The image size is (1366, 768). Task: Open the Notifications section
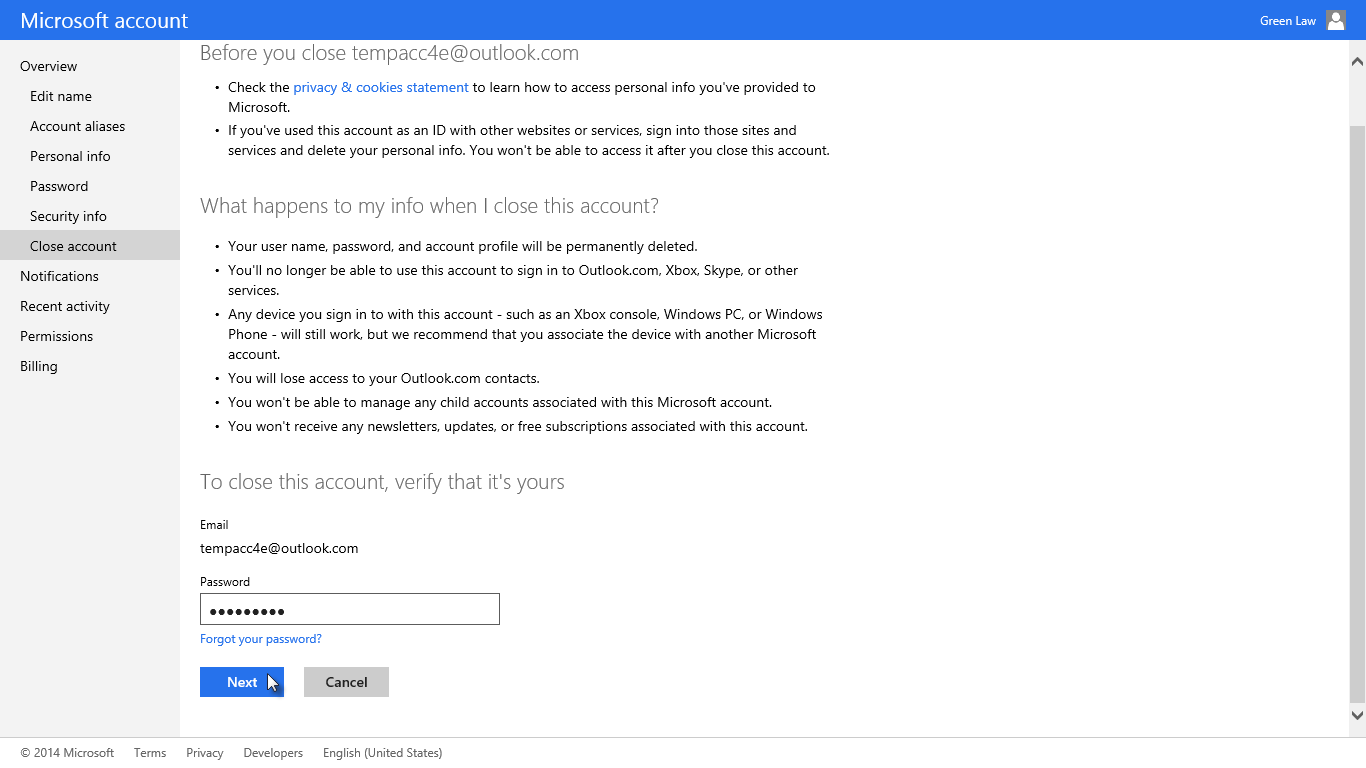(59, 276)
